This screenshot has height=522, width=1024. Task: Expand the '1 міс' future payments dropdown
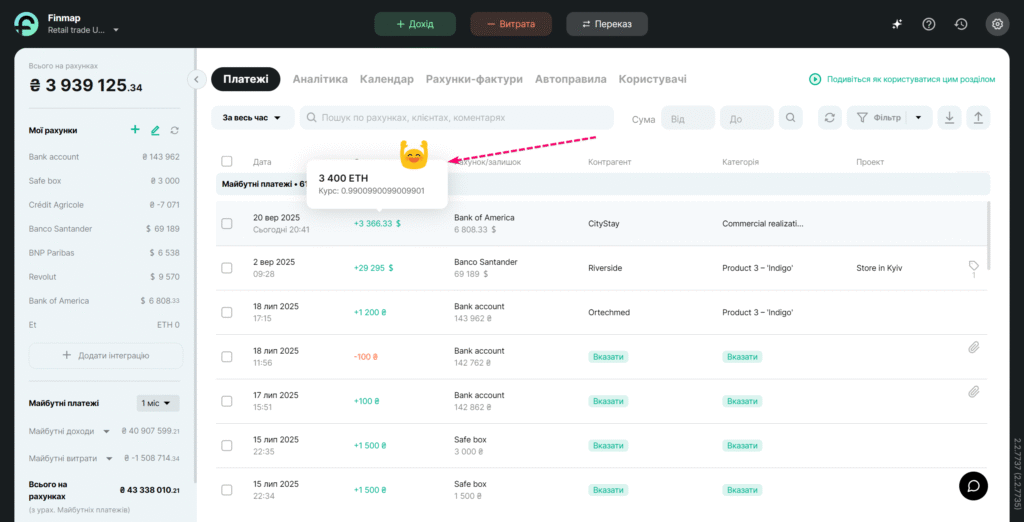coord(158,403)
